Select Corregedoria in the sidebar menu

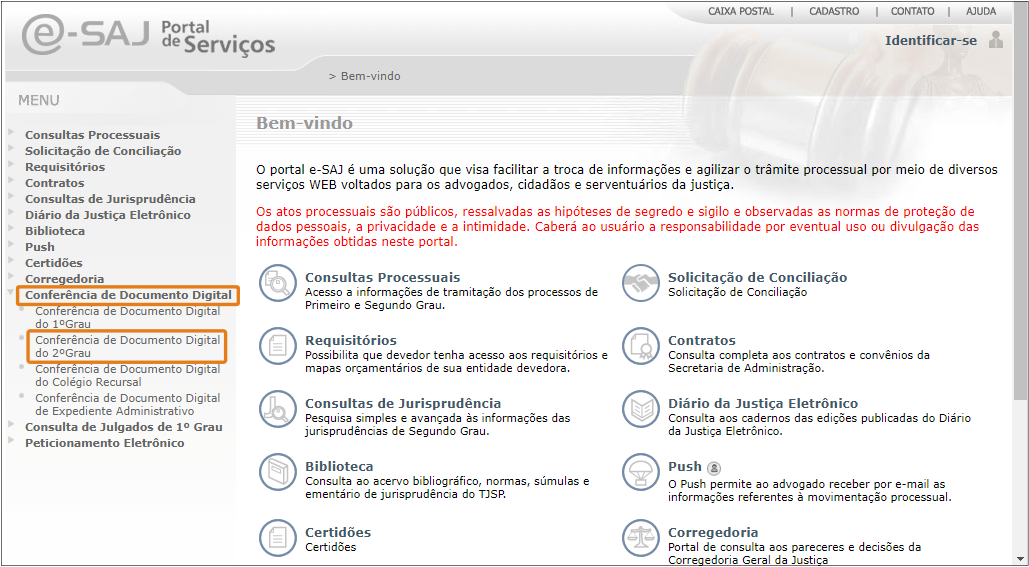tap(64, 279)
